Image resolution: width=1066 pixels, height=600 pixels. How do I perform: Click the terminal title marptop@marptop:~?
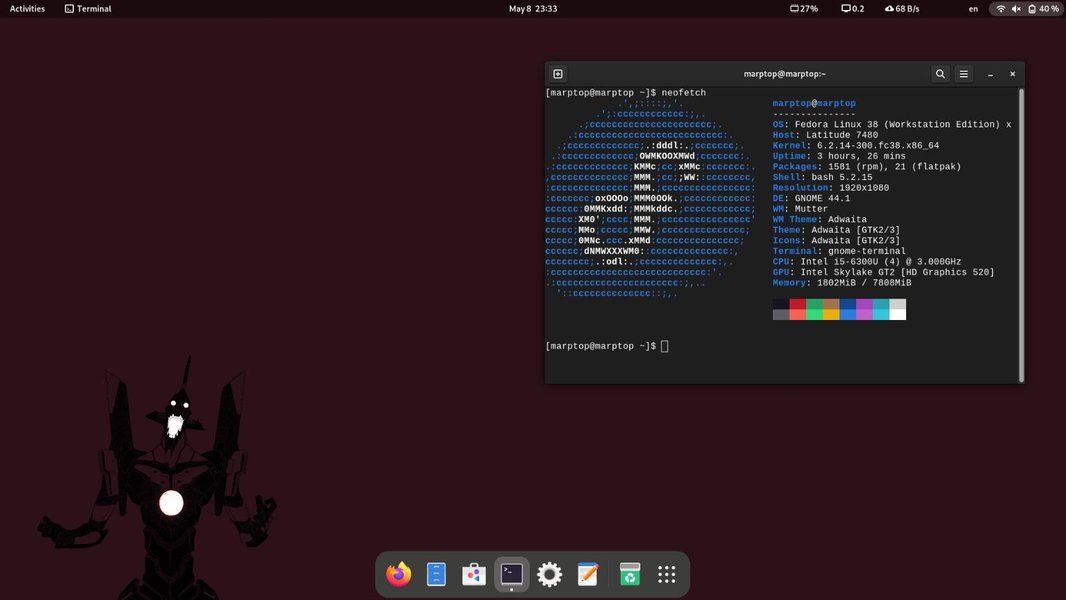[x=784, y=74]
